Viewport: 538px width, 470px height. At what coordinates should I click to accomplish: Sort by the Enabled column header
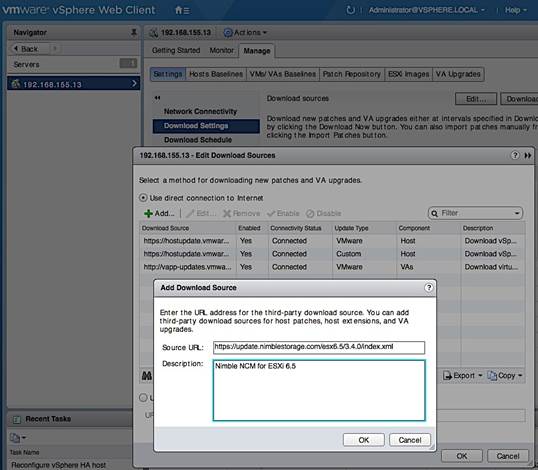(252, 228)
